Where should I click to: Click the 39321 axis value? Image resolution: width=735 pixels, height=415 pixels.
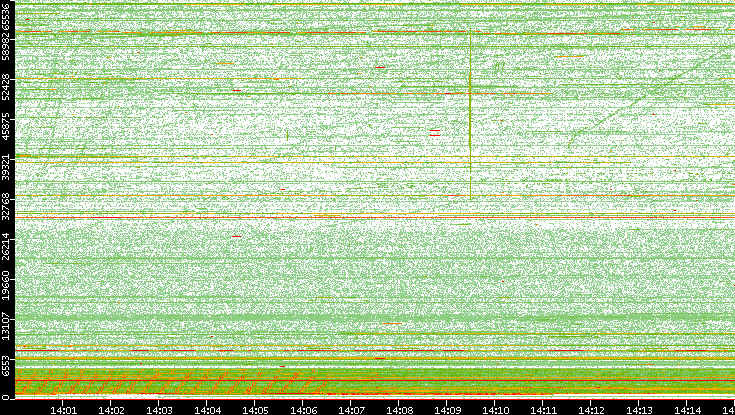(x=7, y=166)
